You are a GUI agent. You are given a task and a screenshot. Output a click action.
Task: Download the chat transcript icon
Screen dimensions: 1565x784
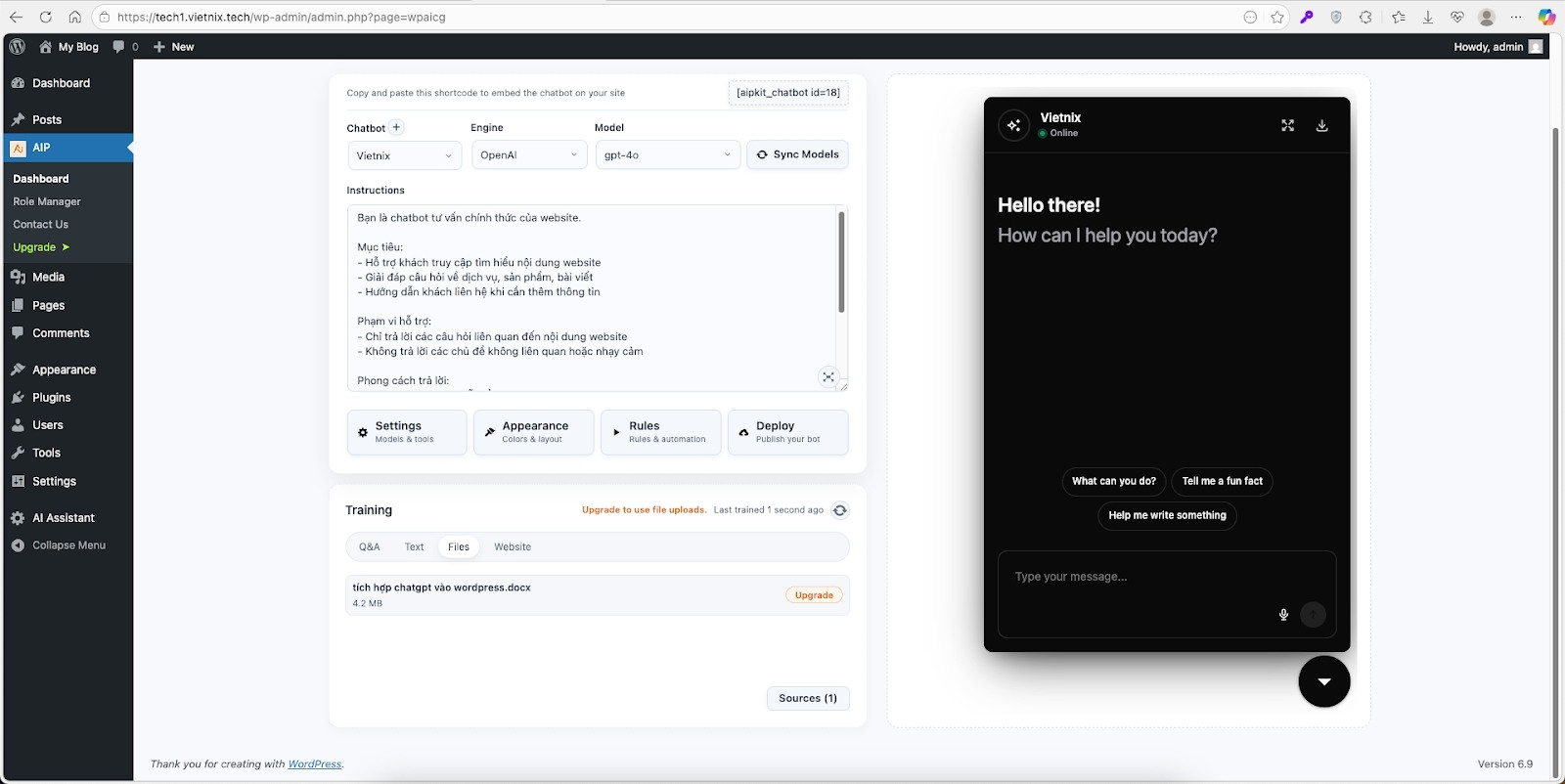pos(1321,125)
